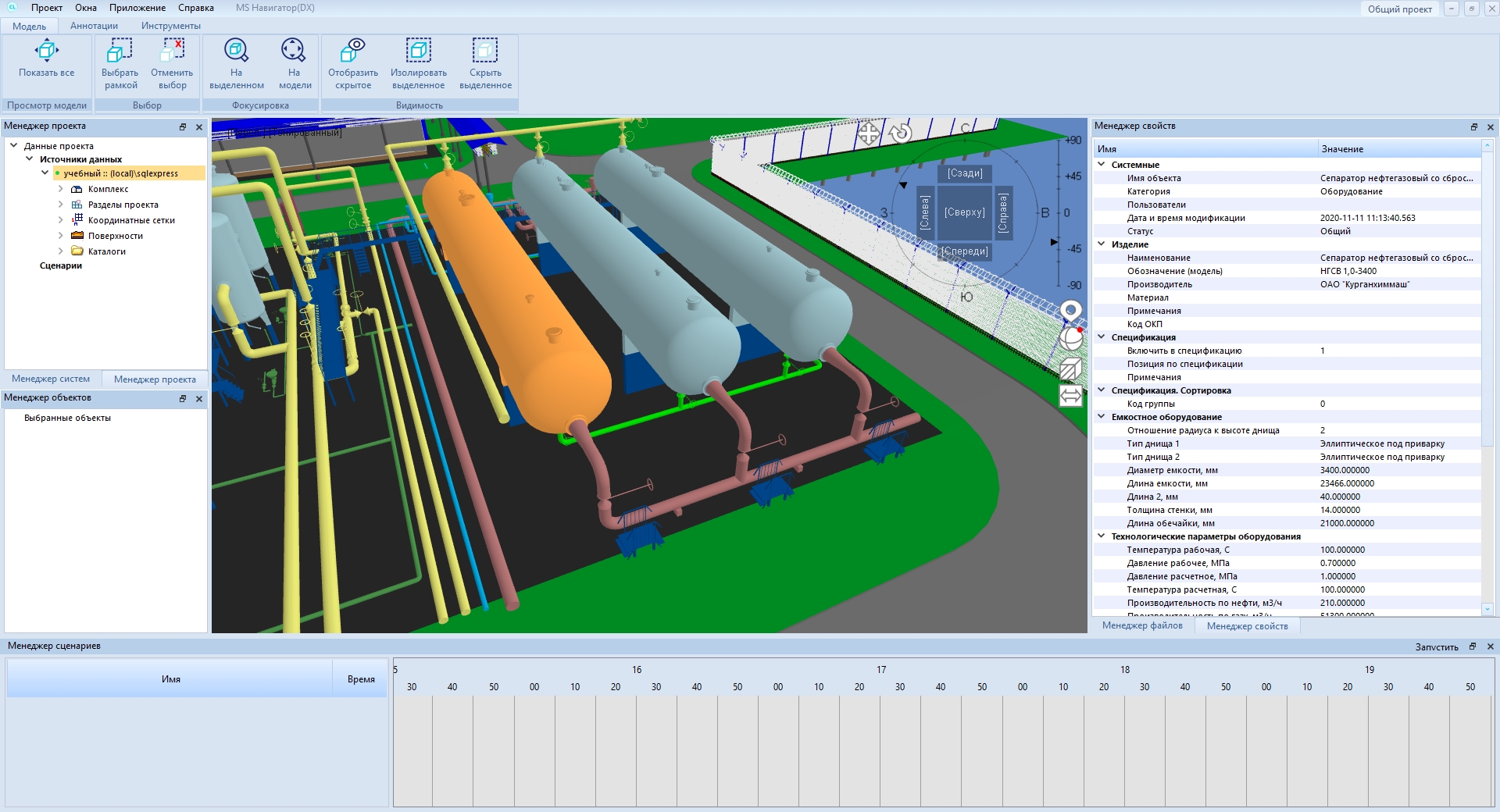Collapse the Системные property group
Viewport: 1500px width, 812px height.
1102,165
